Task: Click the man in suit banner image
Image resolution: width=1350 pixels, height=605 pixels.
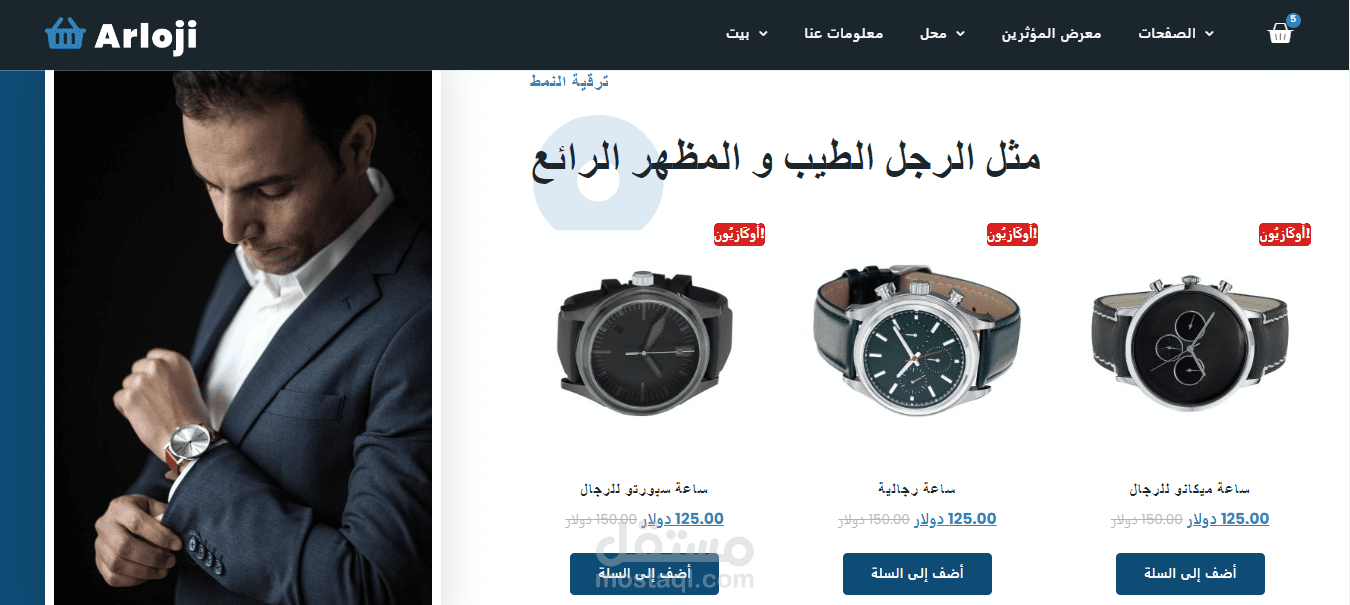Action: (x=243, y=338)
